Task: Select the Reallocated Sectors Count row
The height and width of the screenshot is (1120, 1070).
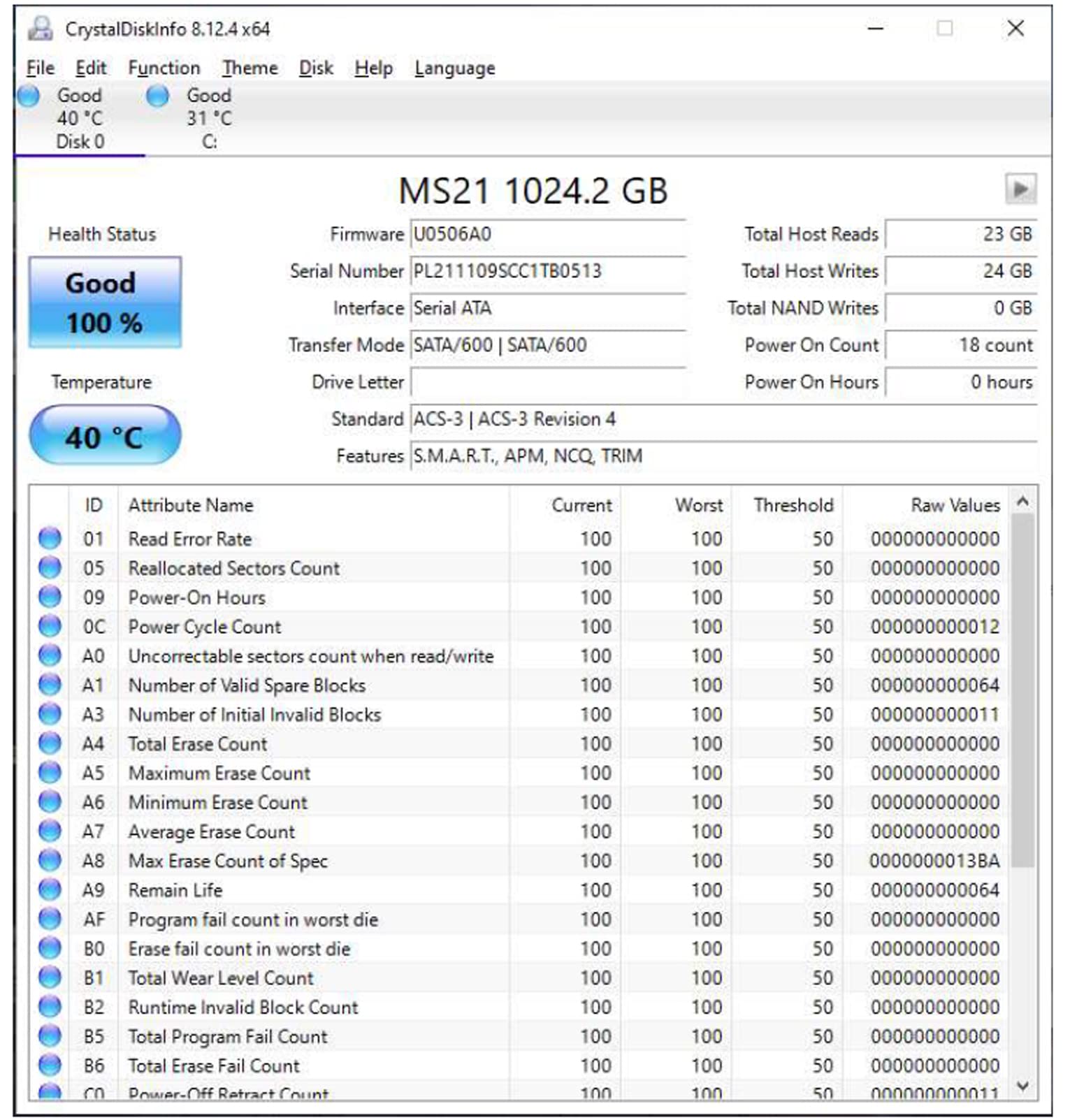Action: pyautogui.click(x=234, y=568)
